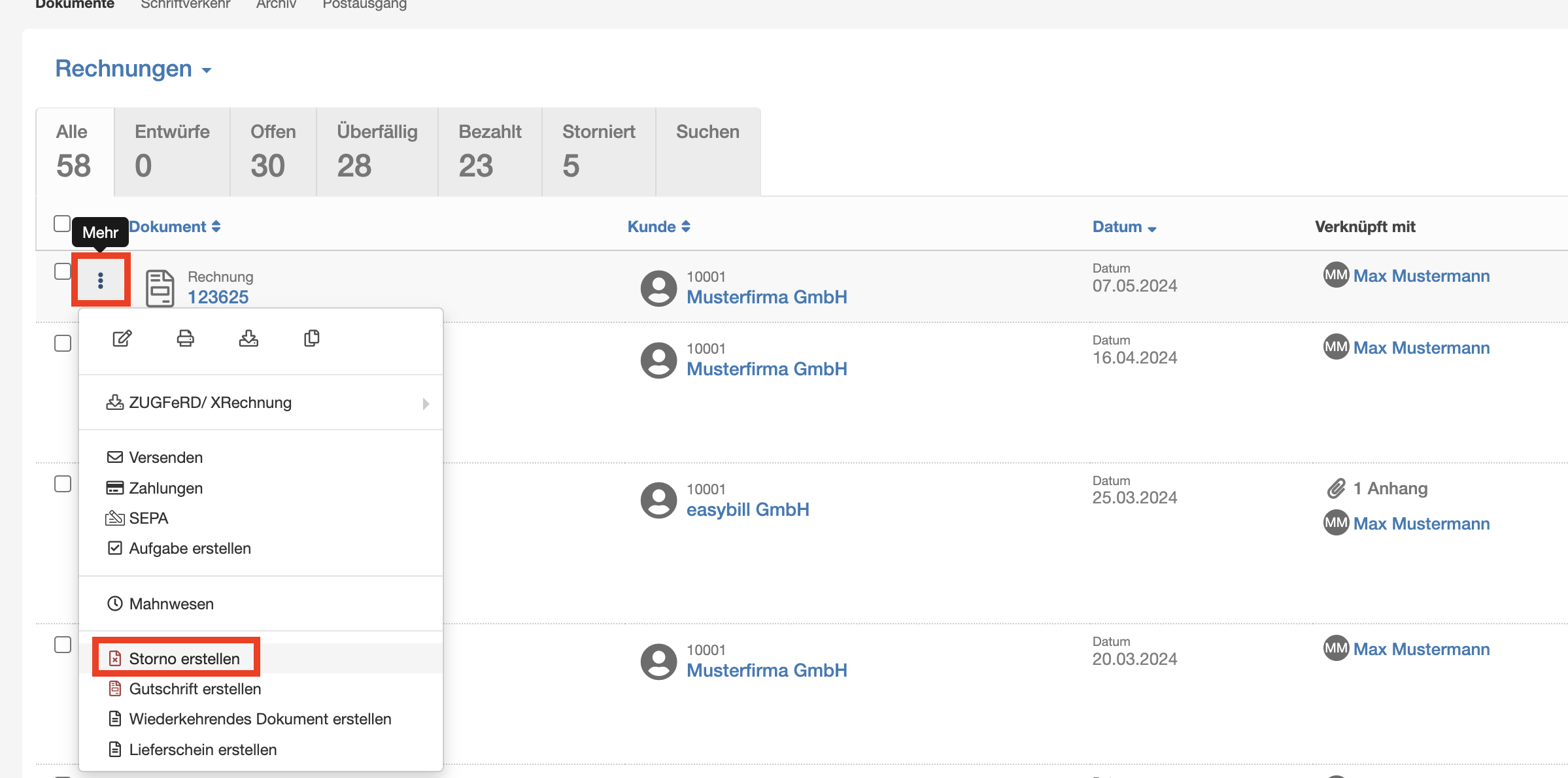
Task: Click the paperclip attachment icon
Action: [1336, 488]
